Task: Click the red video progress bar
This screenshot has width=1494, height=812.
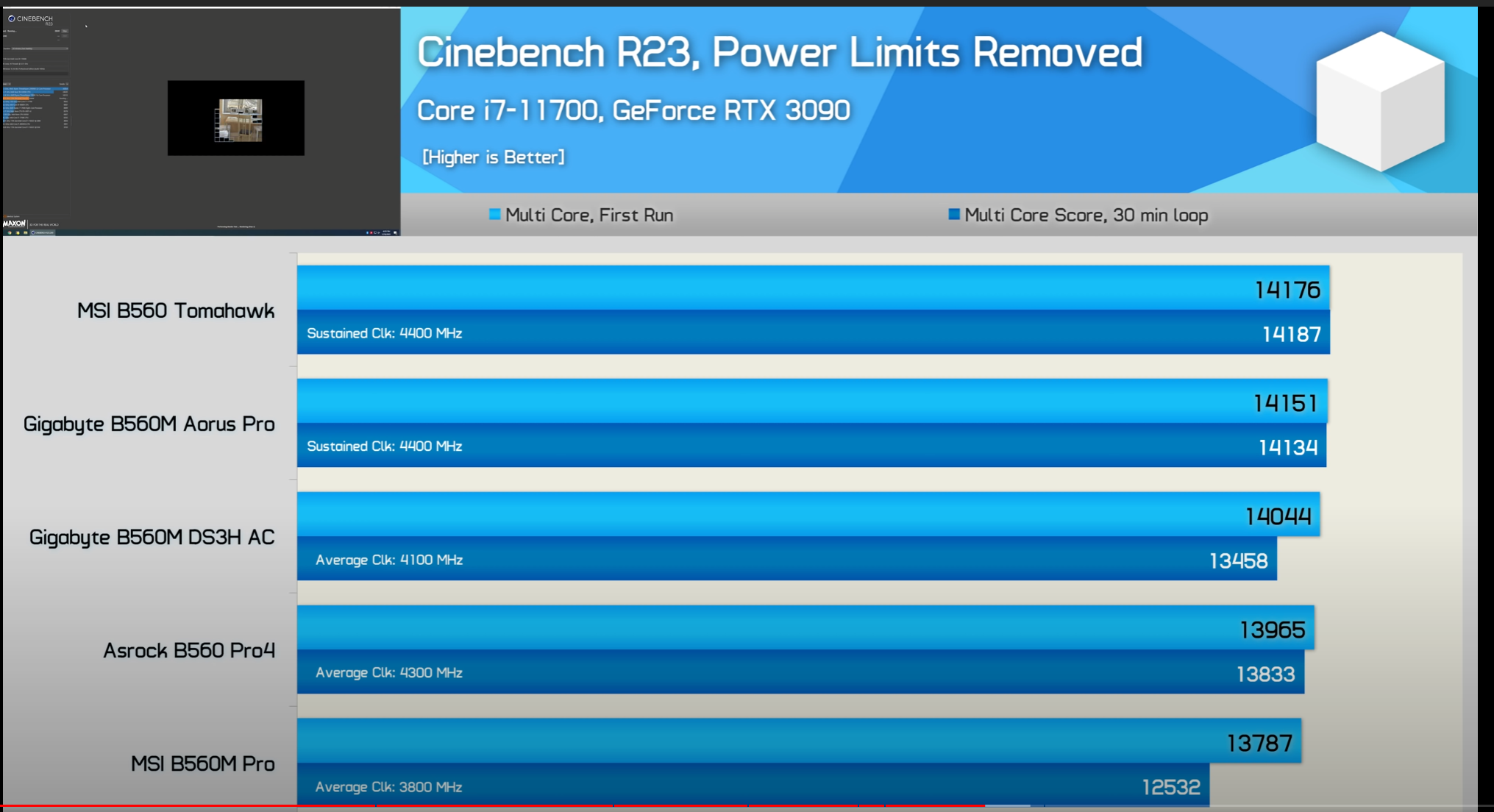Action: (493, 806)
